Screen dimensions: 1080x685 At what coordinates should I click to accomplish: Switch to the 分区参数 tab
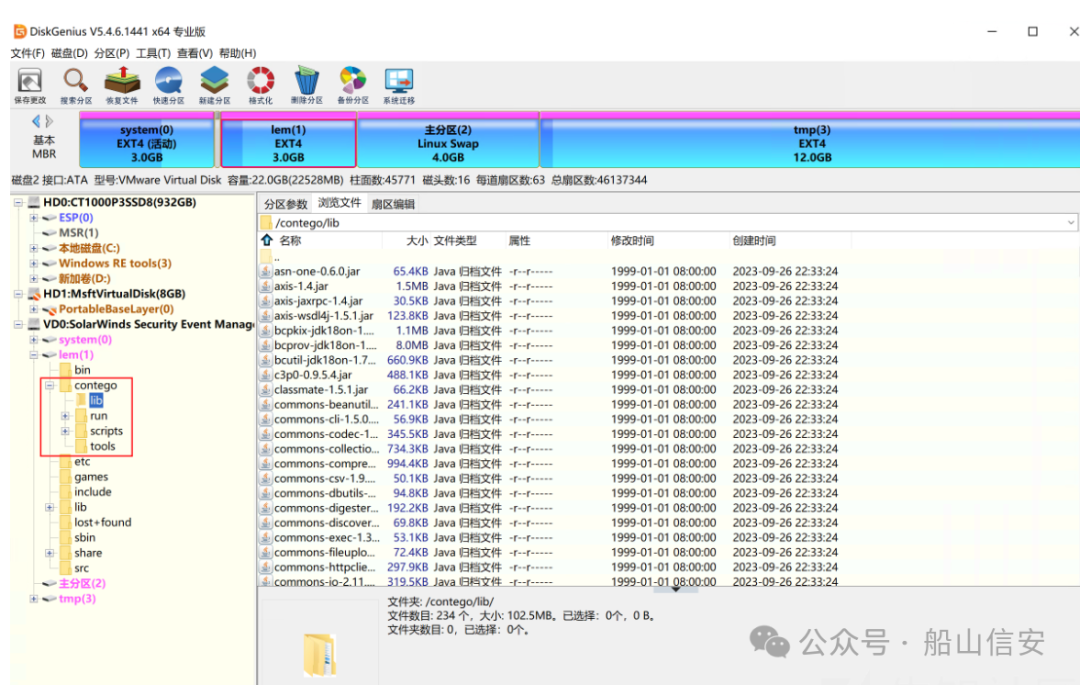[x=285, y=204]
